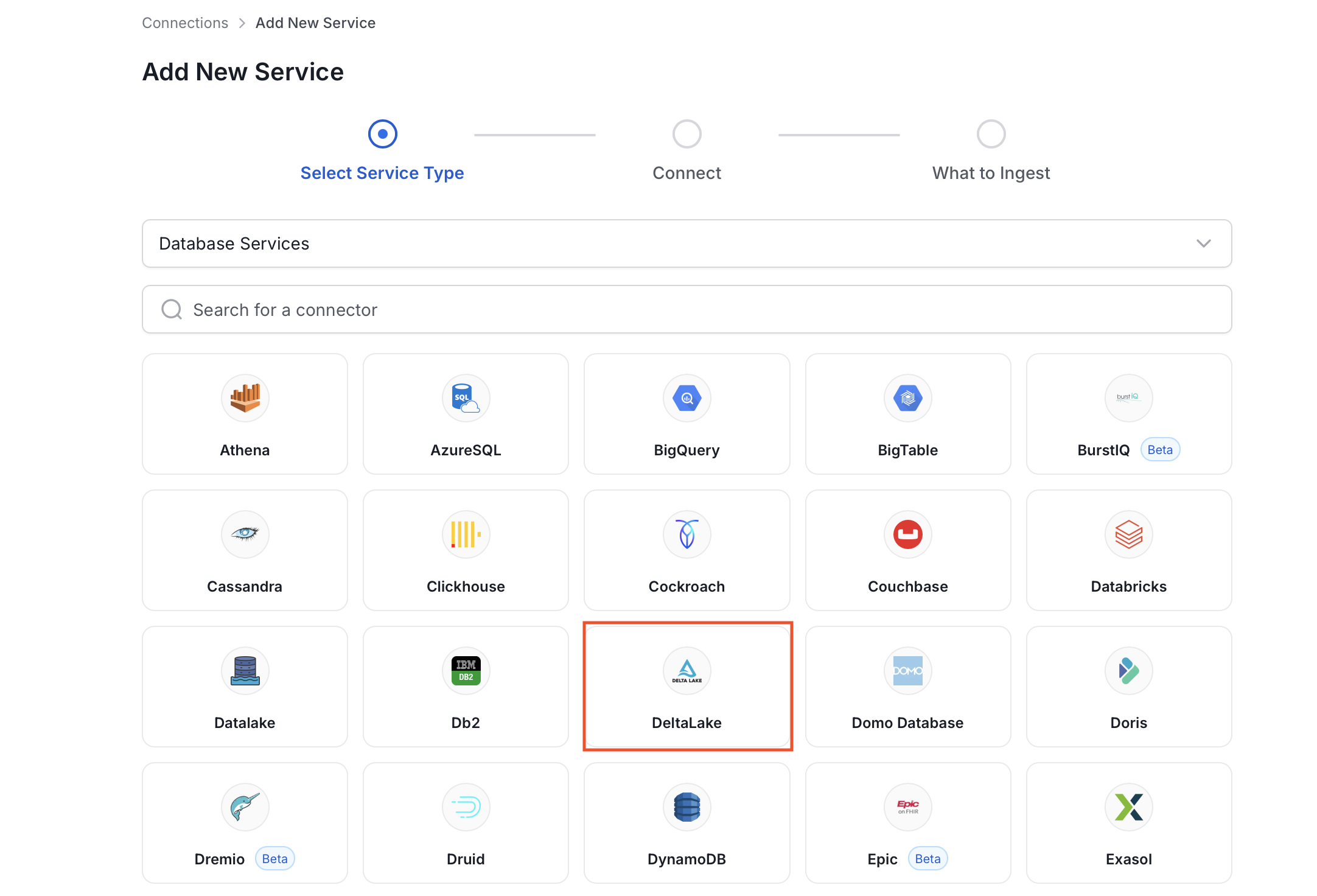The width and height of the screenshot is (1317, 896).
Task: Open the Database Services dropdown
Action: click(x=686, y=243)
